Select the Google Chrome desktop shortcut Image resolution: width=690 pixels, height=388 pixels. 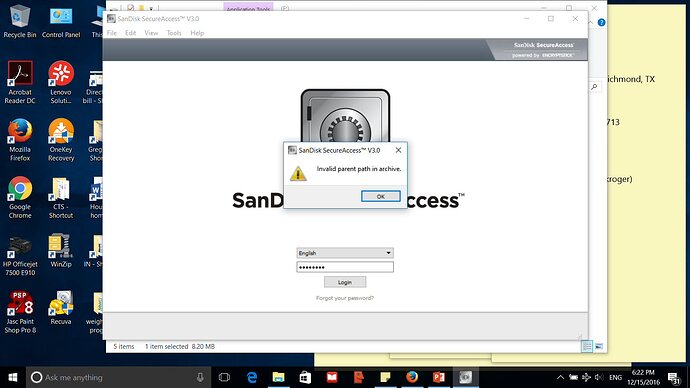click(x=20, y=197)
